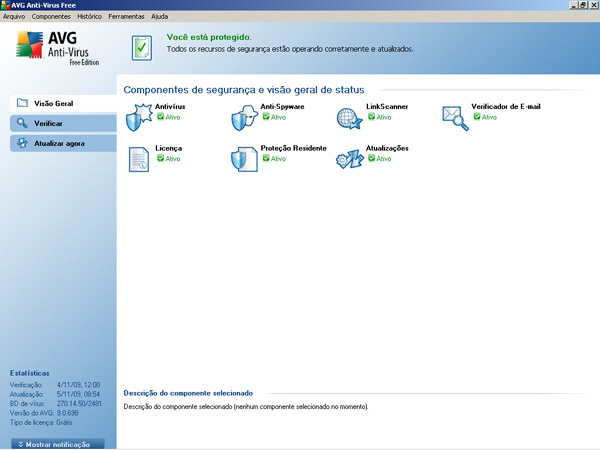600x450 pixels.
Task: Open the Licença document icon
Action: [139, 159]
